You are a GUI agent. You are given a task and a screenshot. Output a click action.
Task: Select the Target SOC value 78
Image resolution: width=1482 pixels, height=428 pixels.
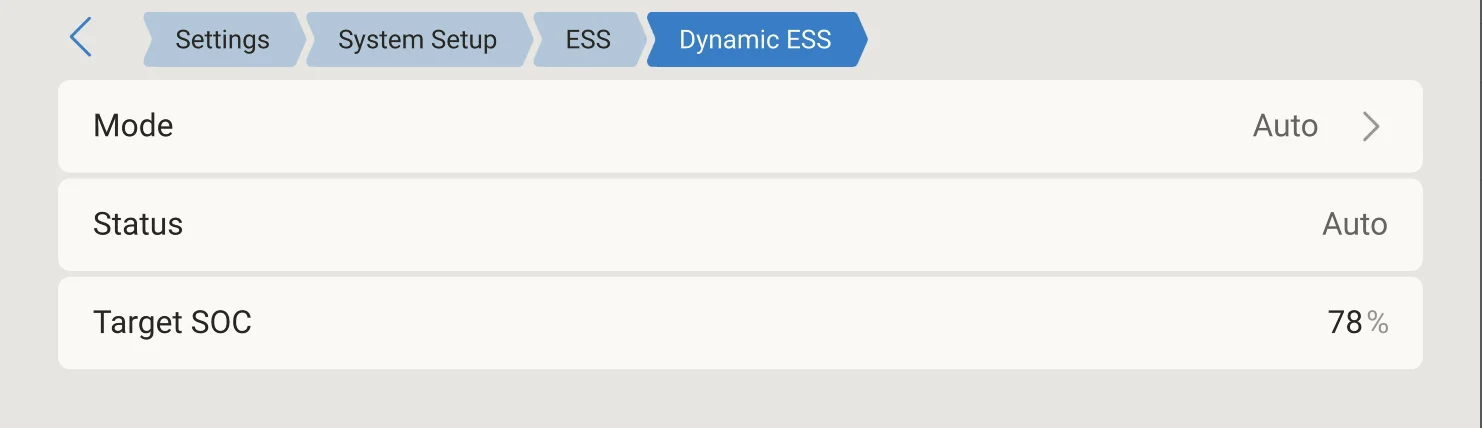[1345, 322]
